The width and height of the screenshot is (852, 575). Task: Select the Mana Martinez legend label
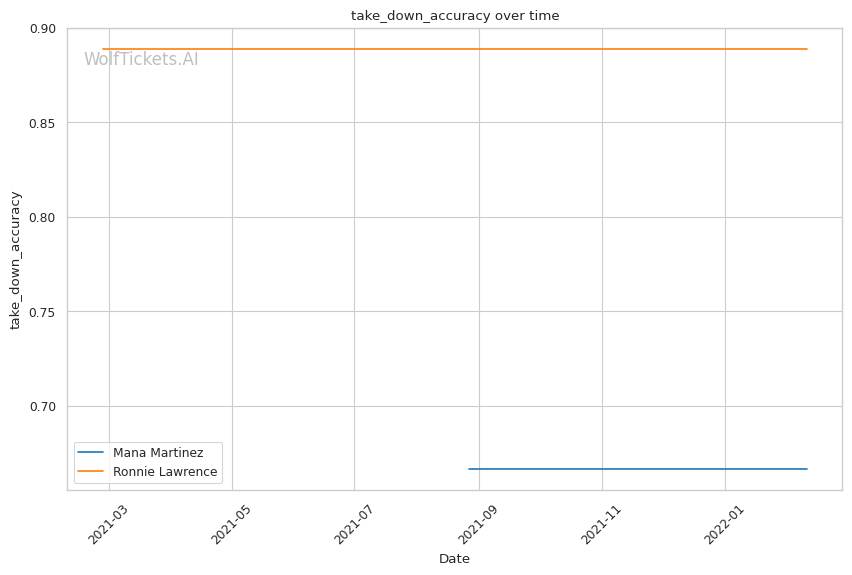158,453
